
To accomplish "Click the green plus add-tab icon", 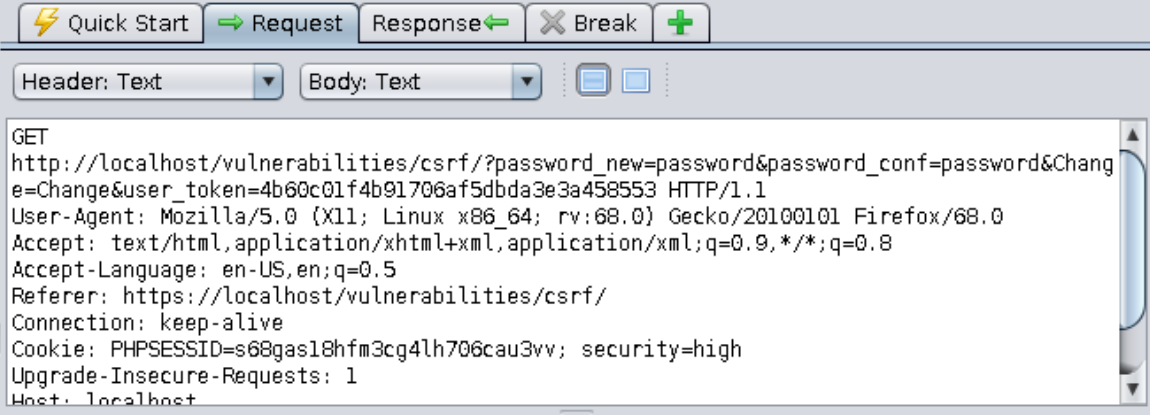I will click(680, 23).
